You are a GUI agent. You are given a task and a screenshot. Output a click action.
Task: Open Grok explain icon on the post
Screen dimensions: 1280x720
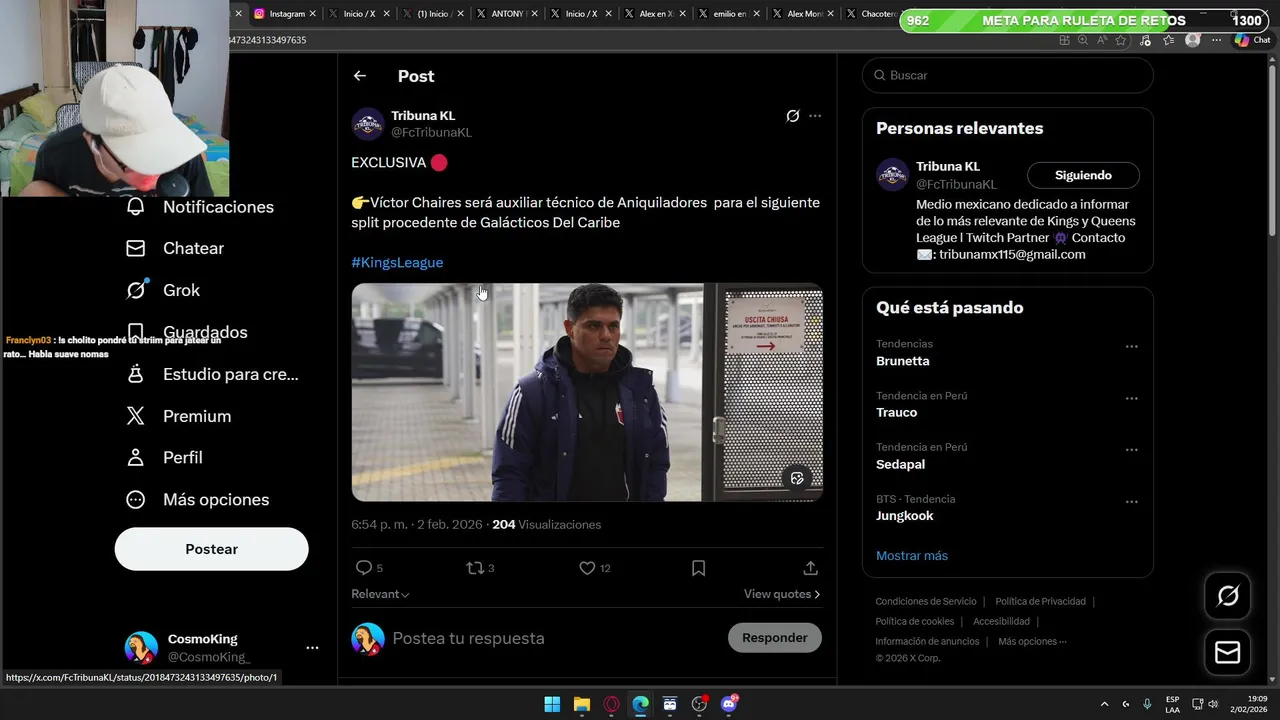792,116
